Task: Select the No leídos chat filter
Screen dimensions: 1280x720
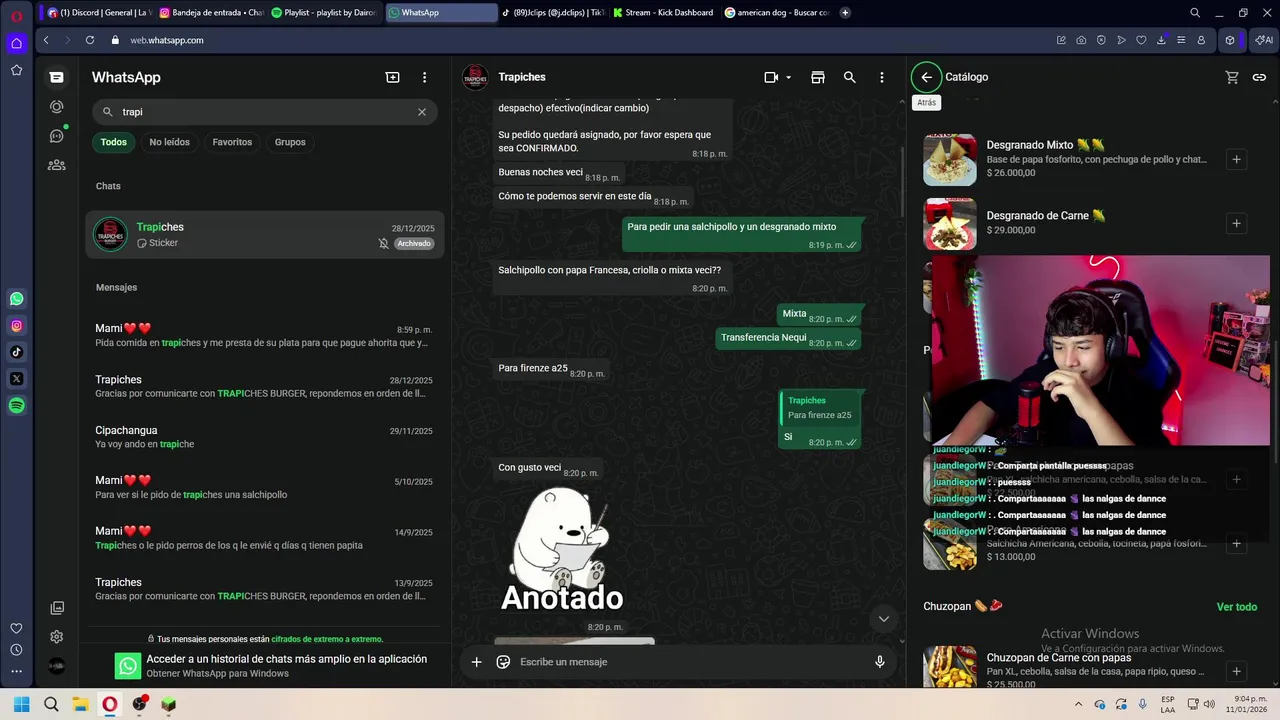Action: (x=169, y=142)
